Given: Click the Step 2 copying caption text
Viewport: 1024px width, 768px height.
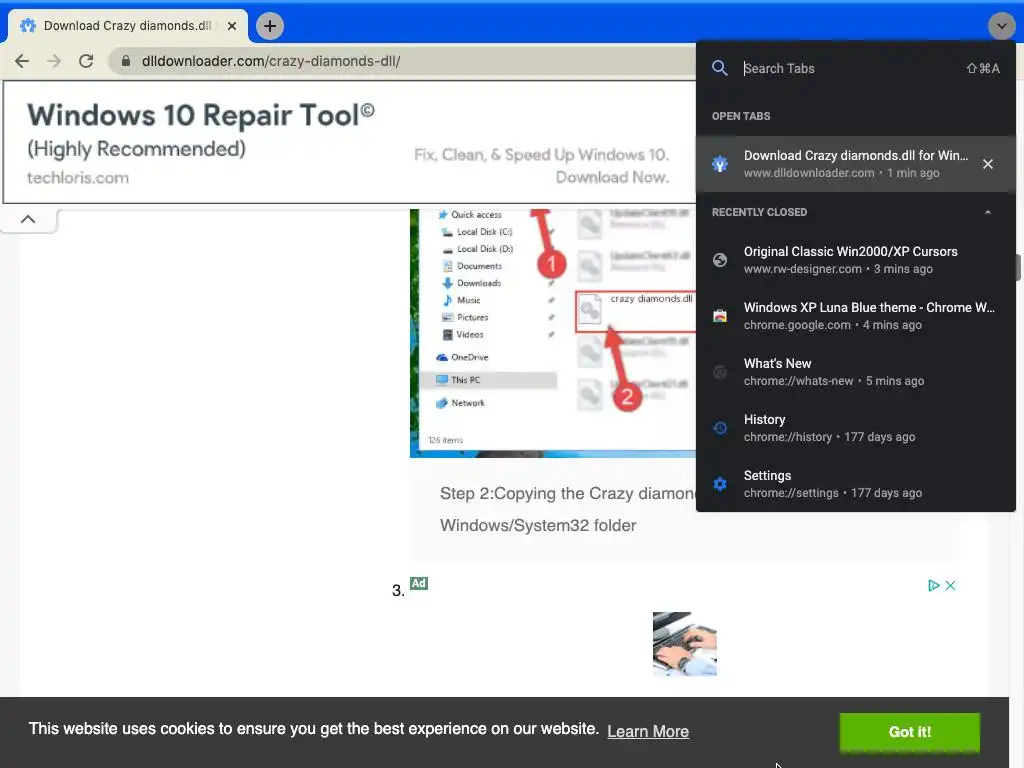Looking at the screenshot, I should click(x=567, y=509).
